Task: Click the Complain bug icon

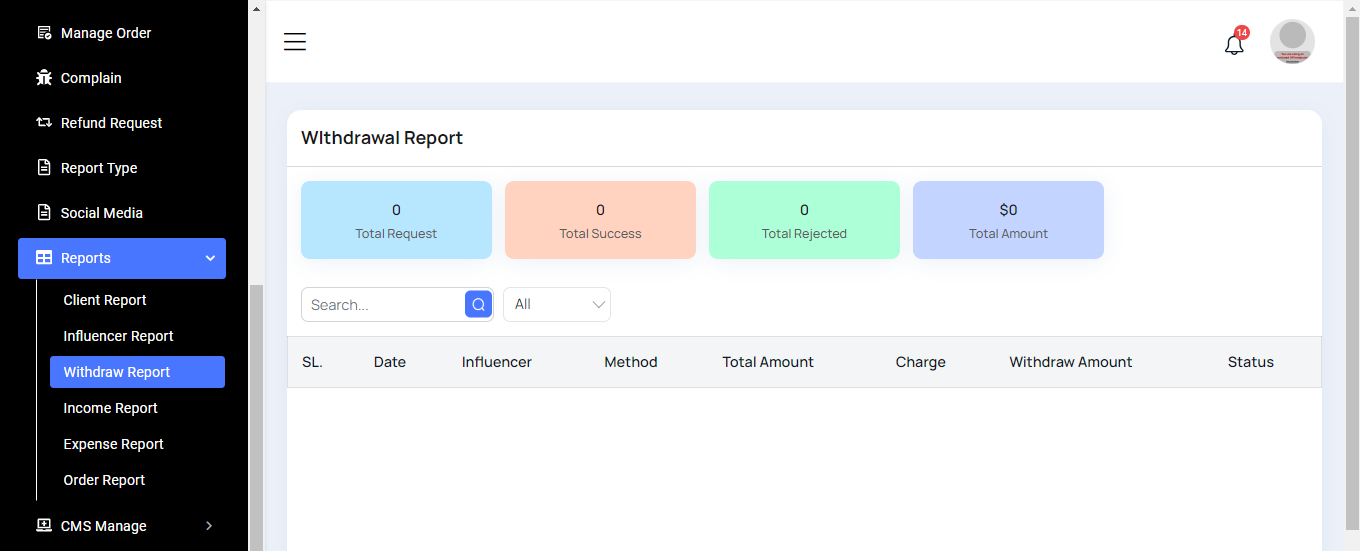Action: point(44,78)
